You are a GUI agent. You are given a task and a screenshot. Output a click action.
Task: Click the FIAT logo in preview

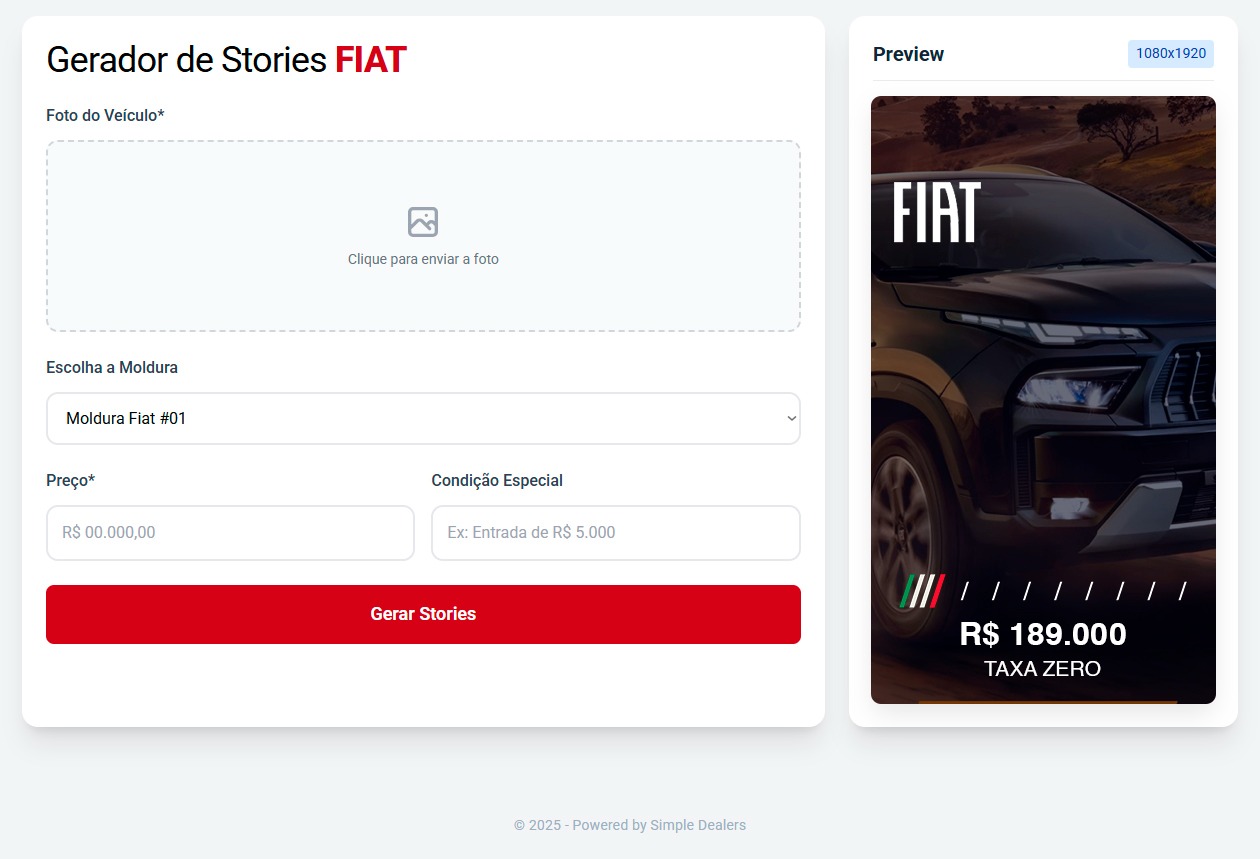[937, 212]
